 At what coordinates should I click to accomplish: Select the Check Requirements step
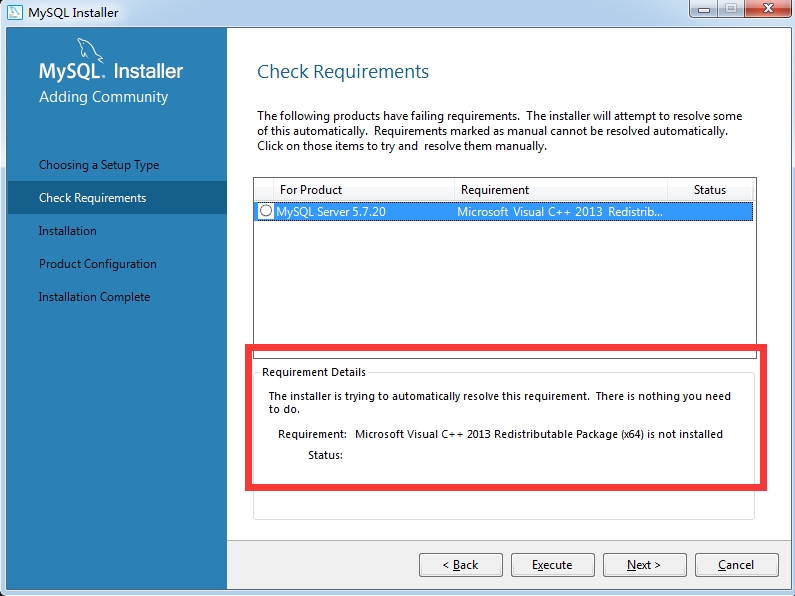click(x=92, y=198)
